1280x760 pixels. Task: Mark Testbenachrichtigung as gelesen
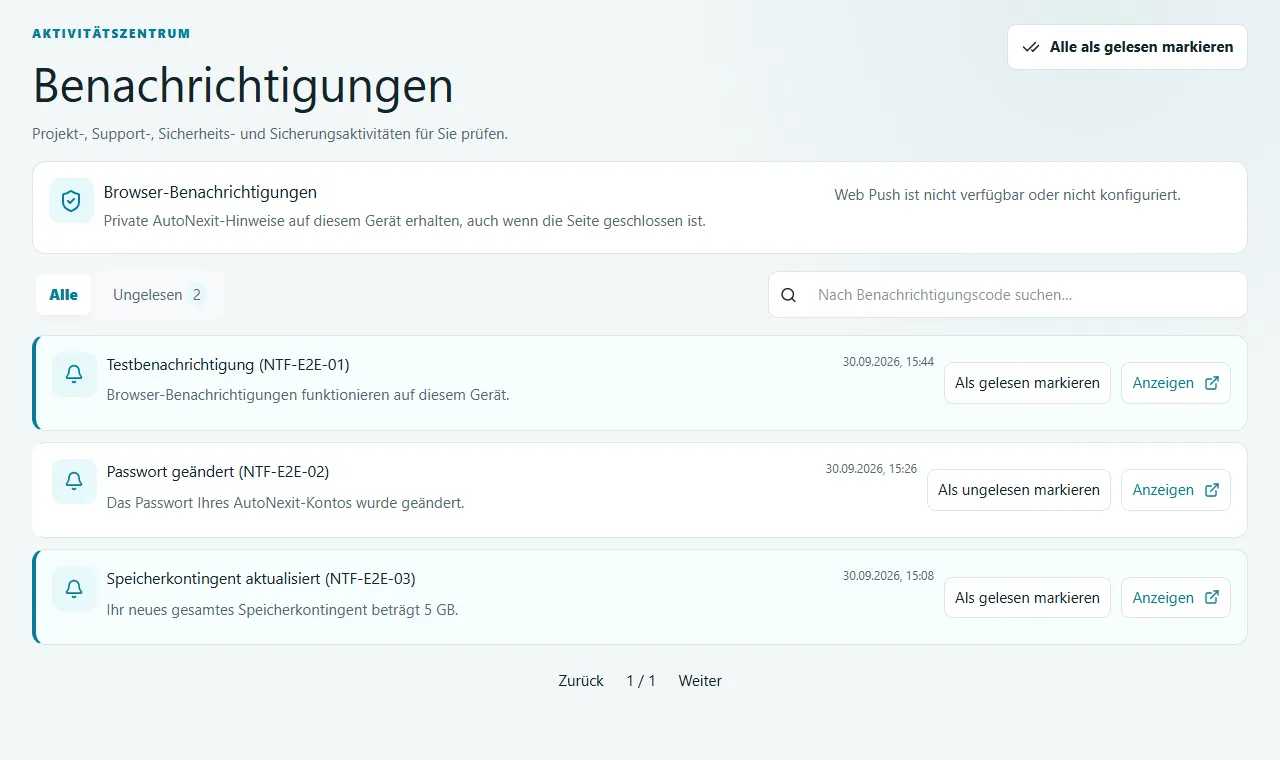(x=1027, y=383)
